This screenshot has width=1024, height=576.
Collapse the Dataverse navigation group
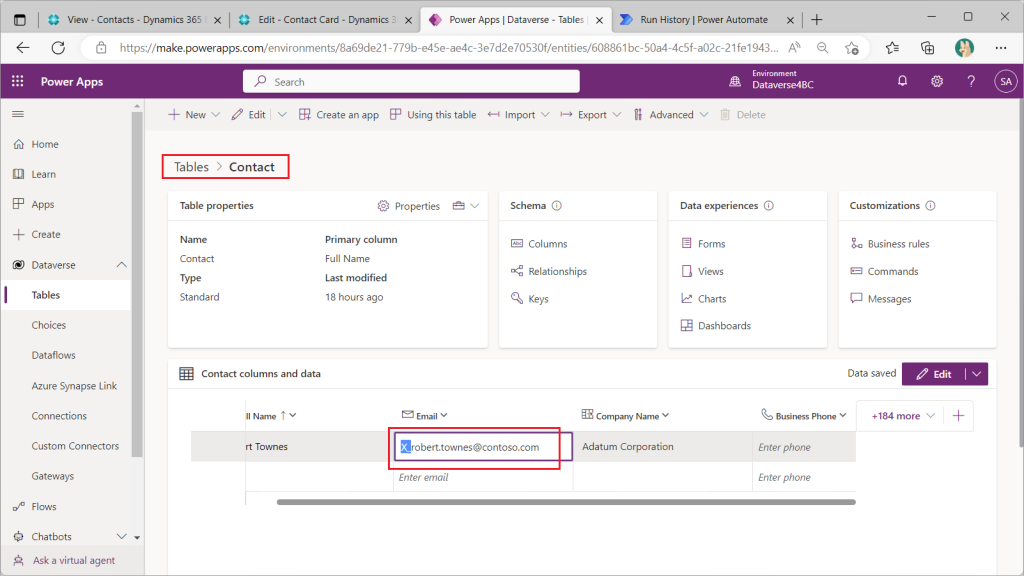click(x=121, y=264)
